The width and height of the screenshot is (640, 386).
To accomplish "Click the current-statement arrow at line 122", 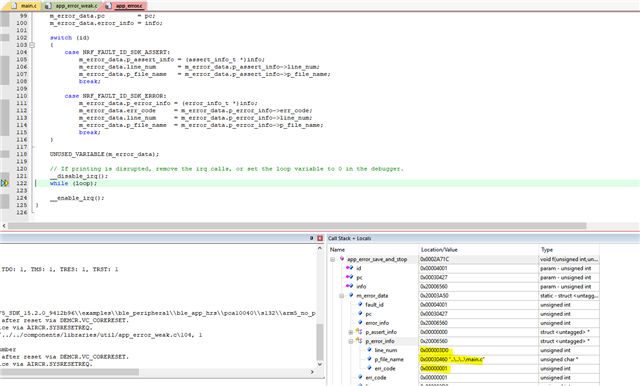I will [x=4, y=183].
